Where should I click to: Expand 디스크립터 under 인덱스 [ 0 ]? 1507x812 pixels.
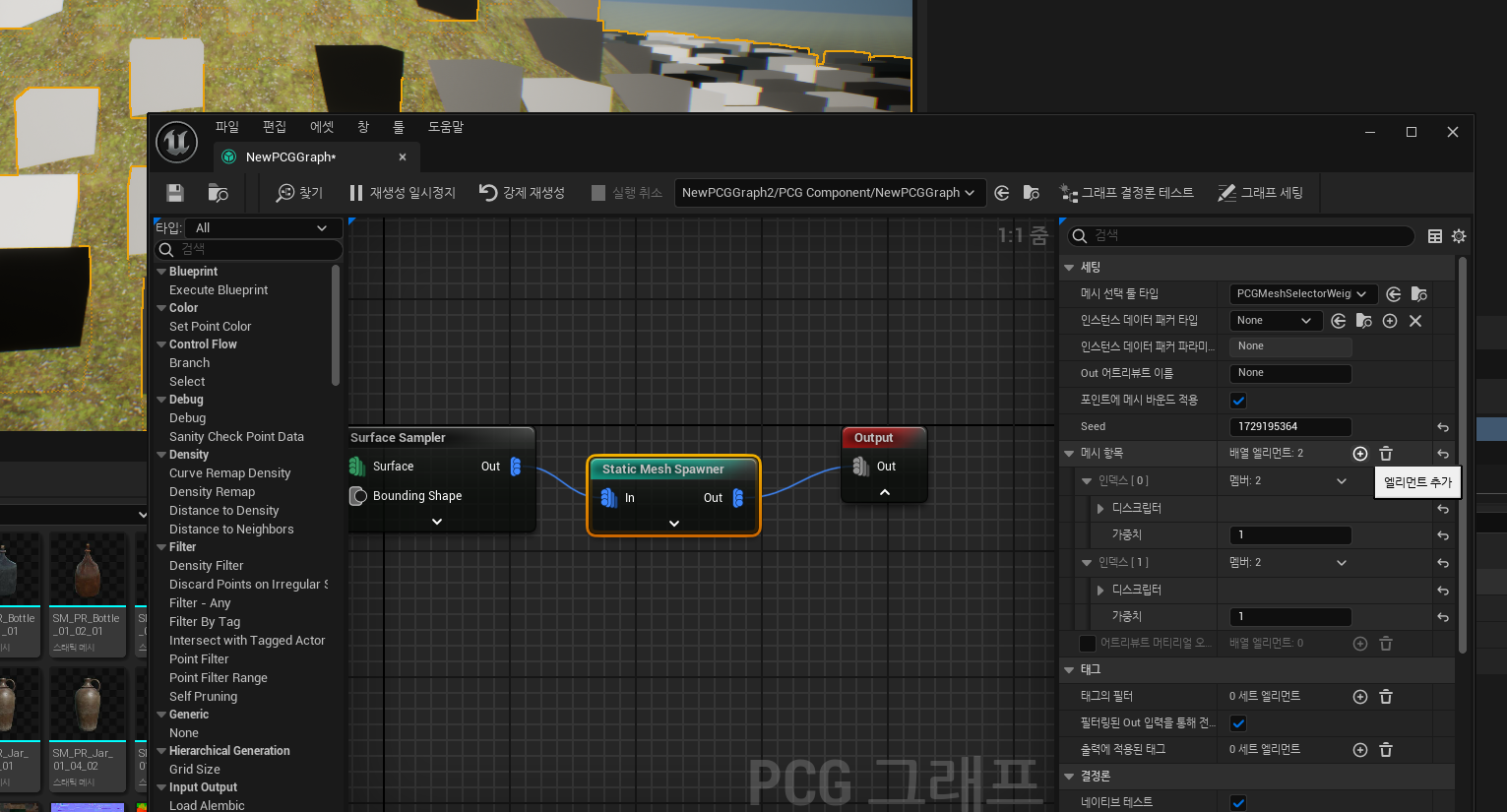tap(1100, 508)
